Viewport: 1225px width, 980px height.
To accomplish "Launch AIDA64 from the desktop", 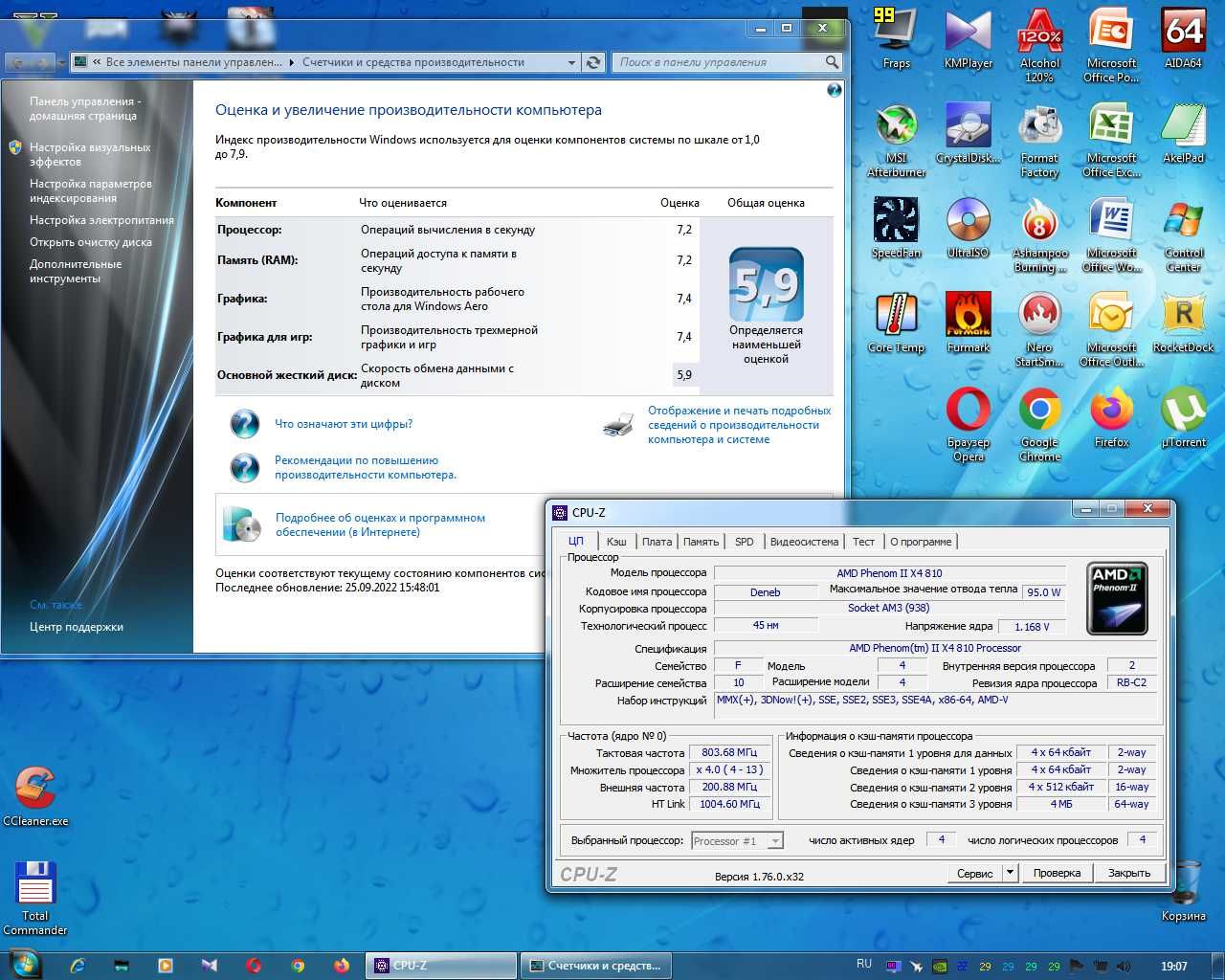I will (x=1183, y=38).
